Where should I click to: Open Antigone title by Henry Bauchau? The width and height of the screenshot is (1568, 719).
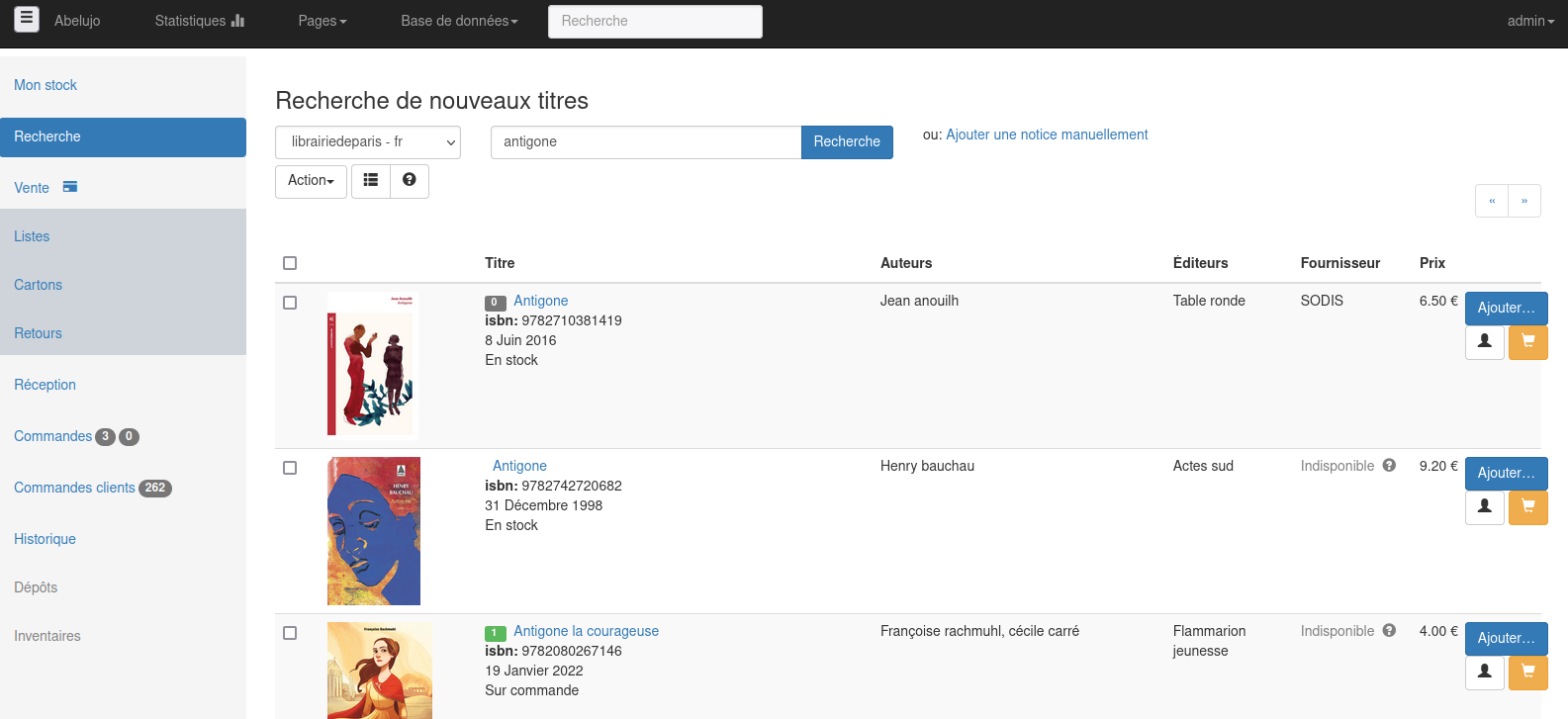pyautogui.click(x=519, y=466)
